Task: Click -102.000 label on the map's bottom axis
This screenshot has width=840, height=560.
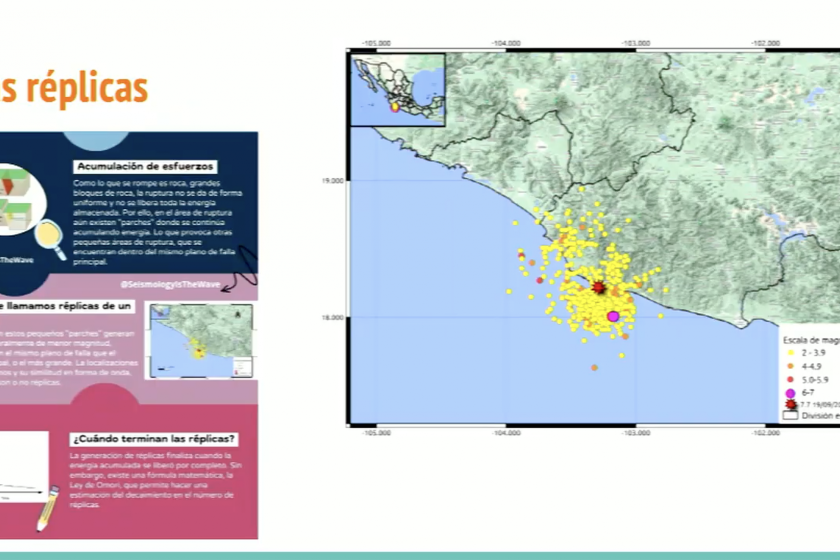Action: point(766,432)
